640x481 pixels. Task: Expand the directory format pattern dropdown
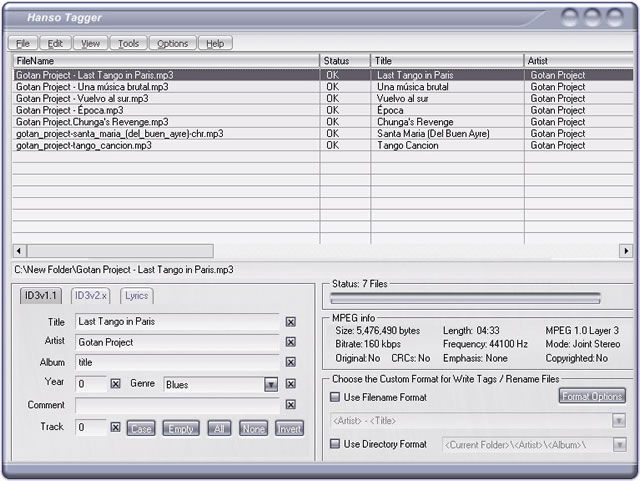[619, 444]
